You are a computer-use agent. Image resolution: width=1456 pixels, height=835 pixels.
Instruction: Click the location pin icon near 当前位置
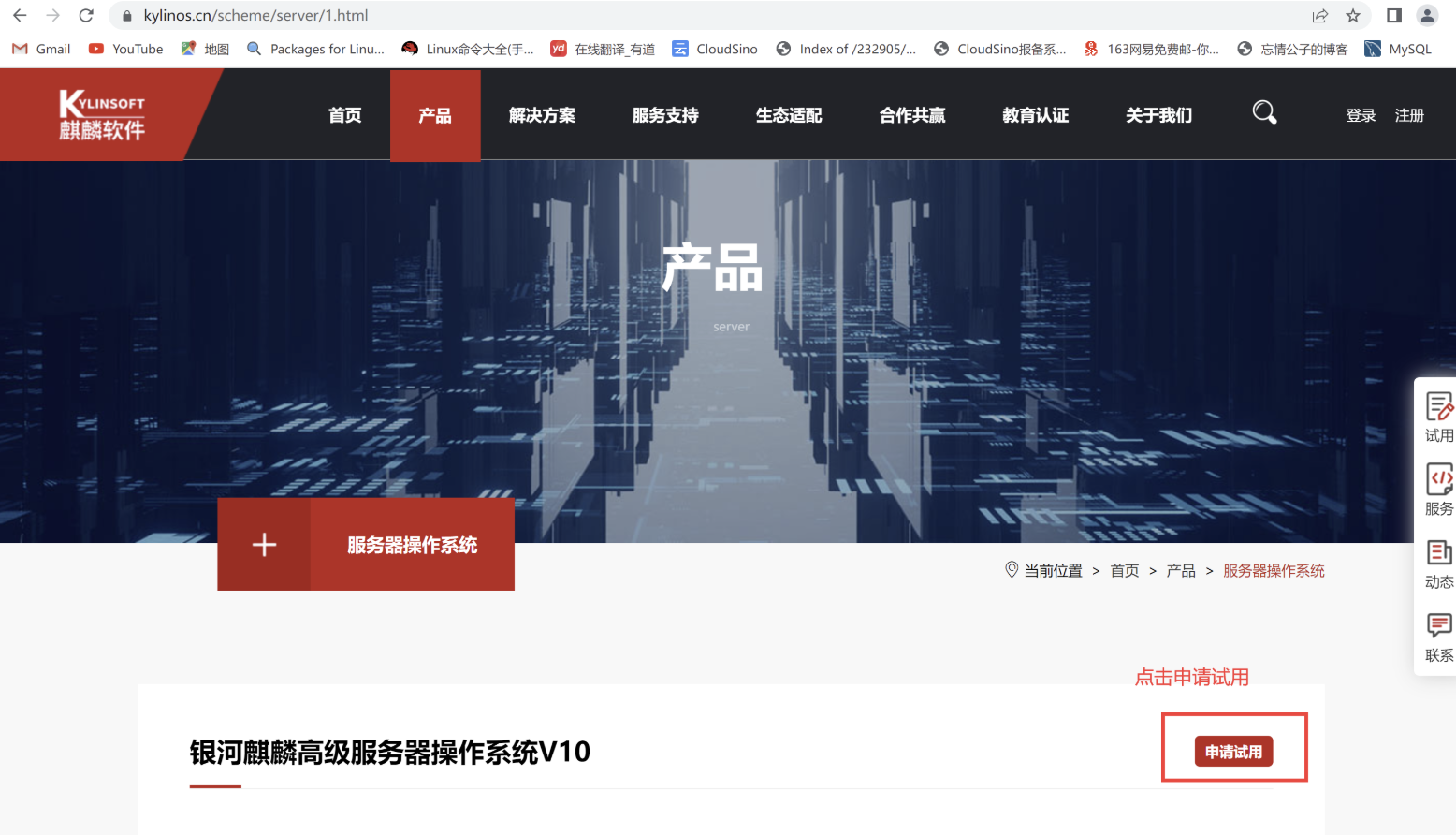(1012, 569)
